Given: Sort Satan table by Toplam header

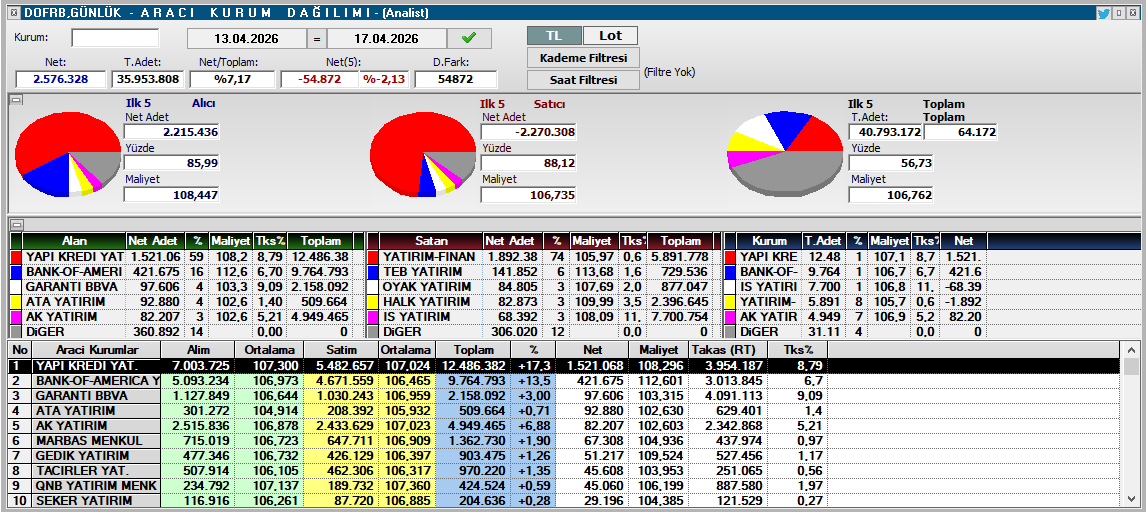Looking at the screenshot, I should point(679,241).
